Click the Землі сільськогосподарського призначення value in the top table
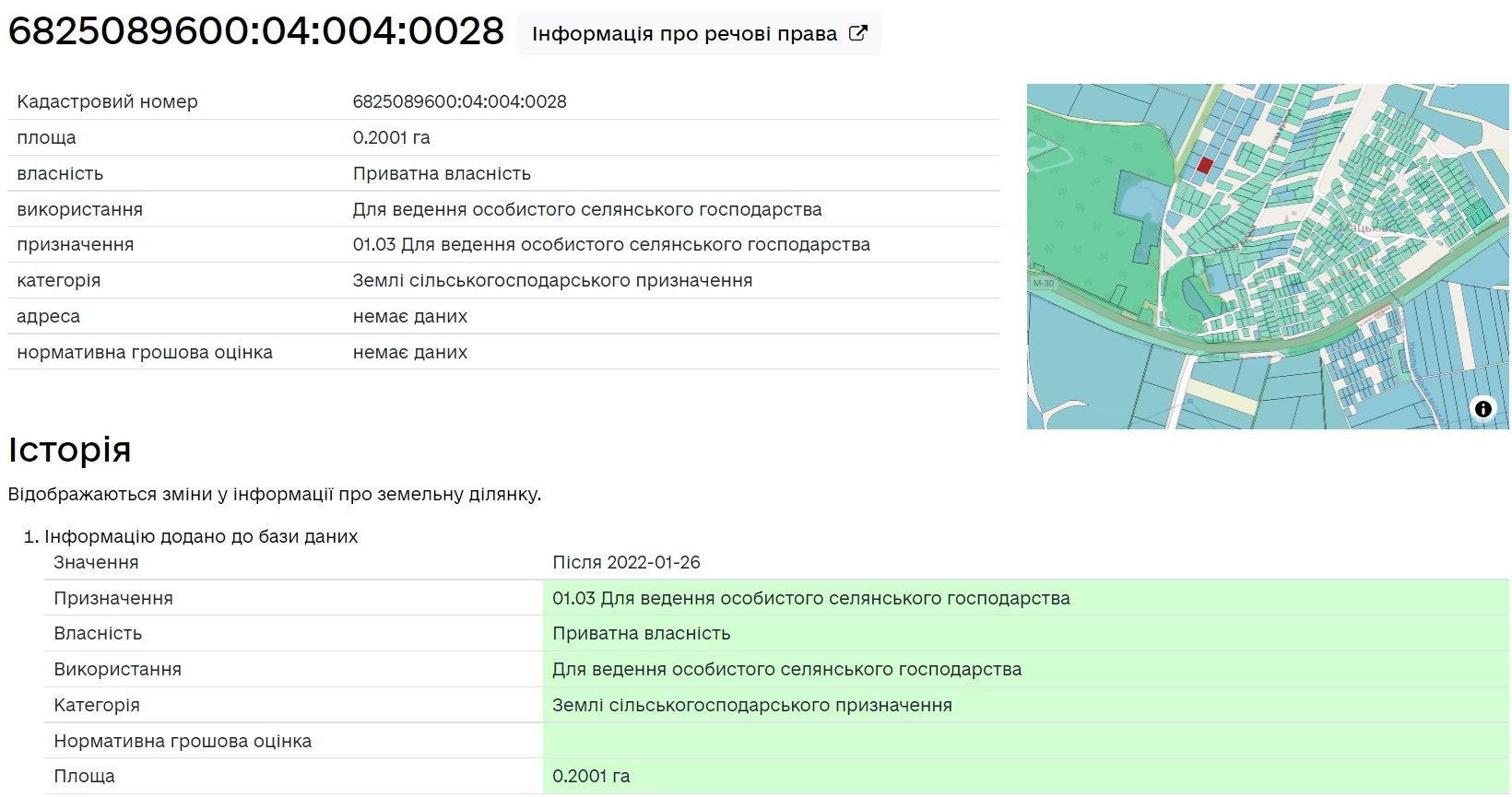 [552, 280]
